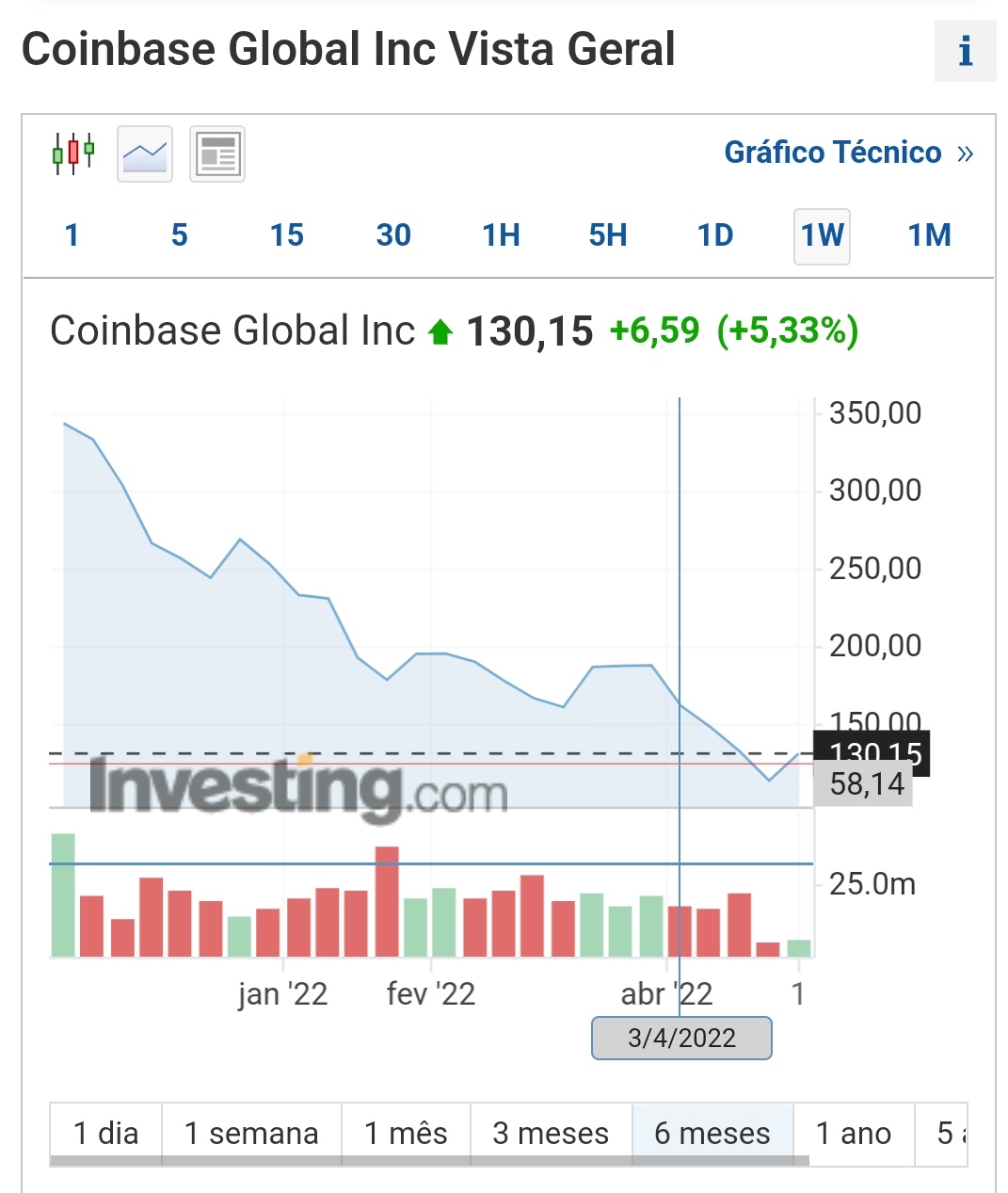Select the candlestick chart icon
The width and height of the screenshot is (1008, 1193).
coord(73,153)
